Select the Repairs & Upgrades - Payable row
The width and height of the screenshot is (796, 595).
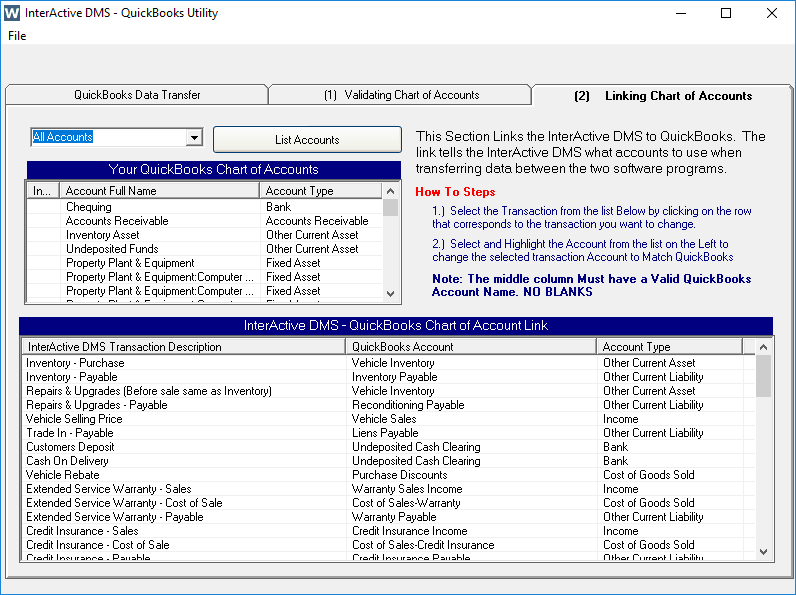click(x=388, y=405)
